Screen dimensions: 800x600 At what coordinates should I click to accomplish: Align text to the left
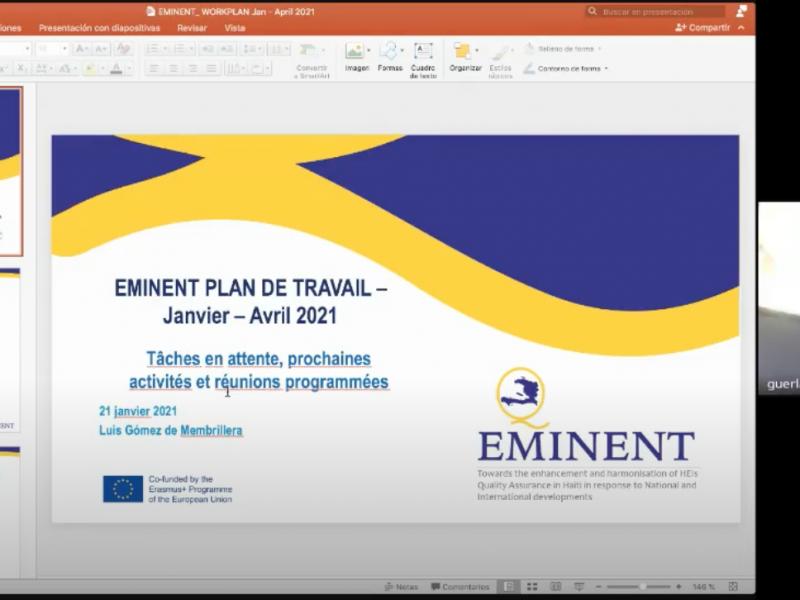click(154, 68)
